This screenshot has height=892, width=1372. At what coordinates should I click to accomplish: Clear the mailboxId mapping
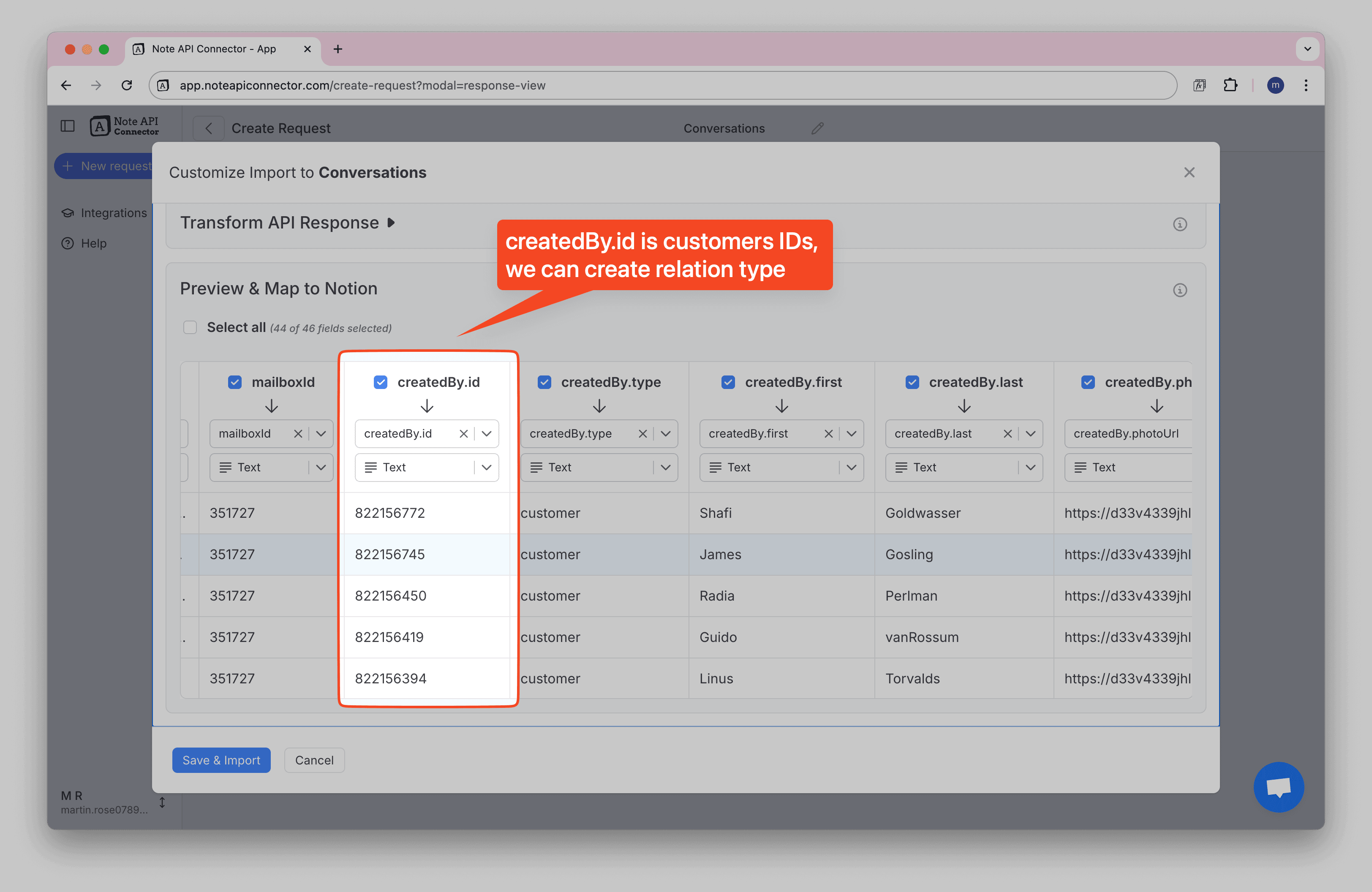(x=297, y=433)
